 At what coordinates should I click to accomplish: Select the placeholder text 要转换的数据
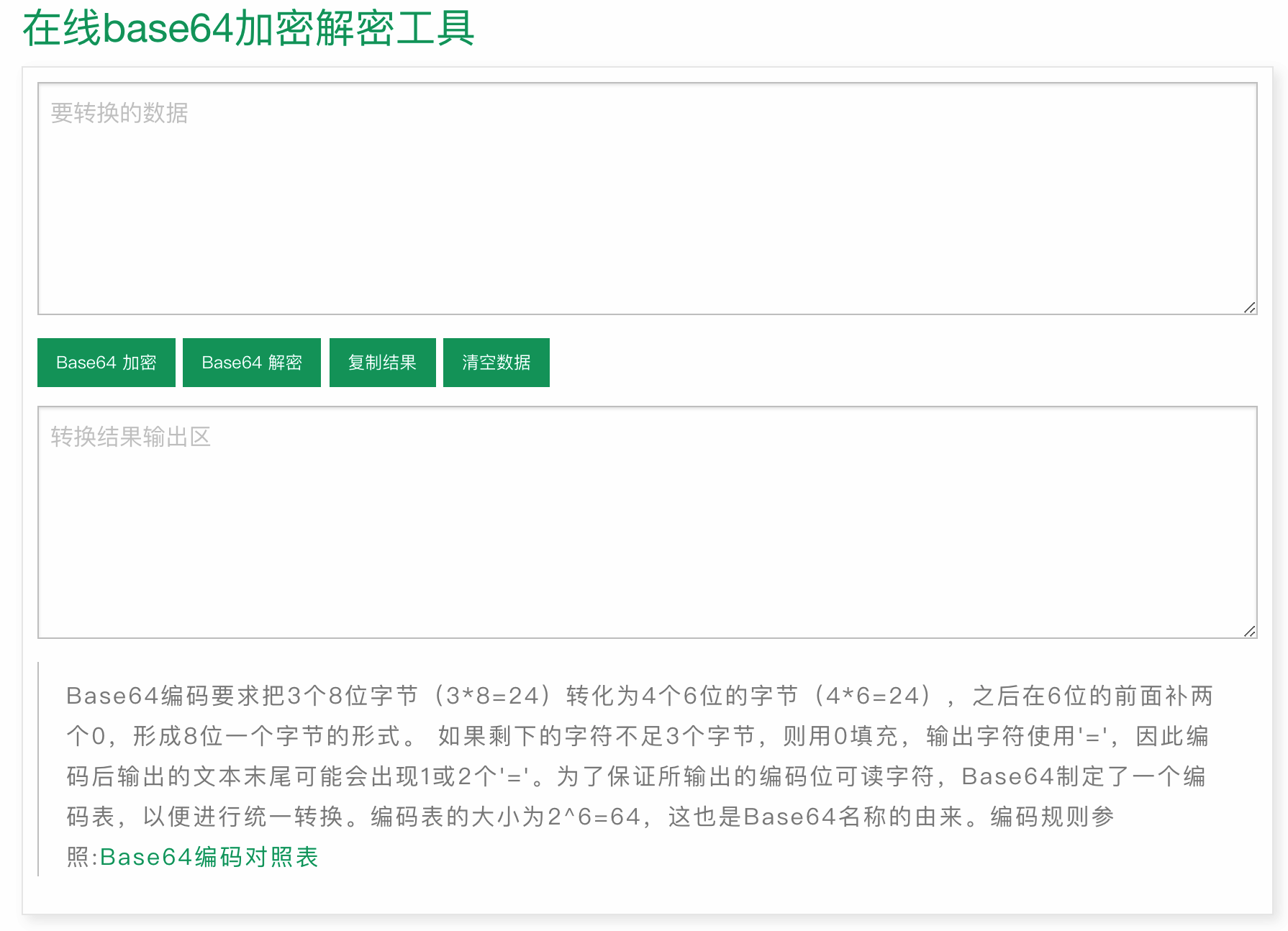120,113
